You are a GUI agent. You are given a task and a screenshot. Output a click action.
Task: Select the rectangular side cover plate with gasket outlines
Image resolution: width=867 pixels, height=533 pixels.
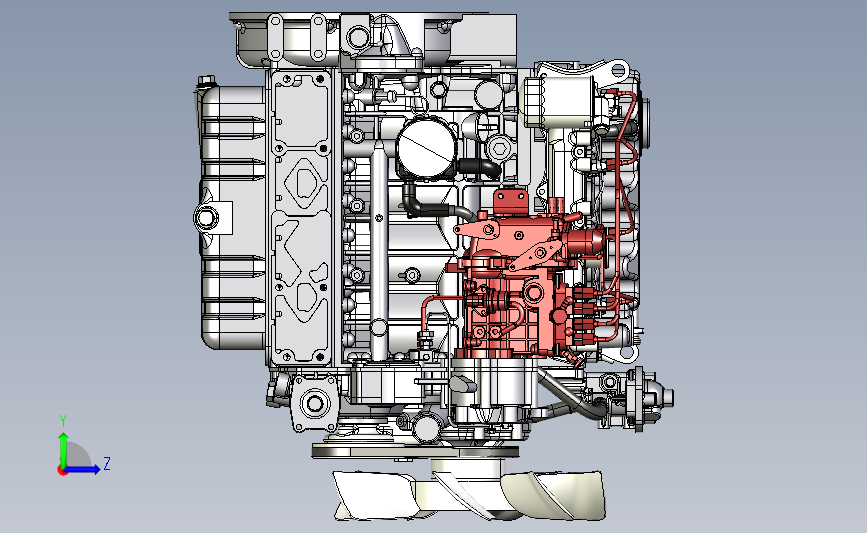pyautogui.click(x=301, y=218)
